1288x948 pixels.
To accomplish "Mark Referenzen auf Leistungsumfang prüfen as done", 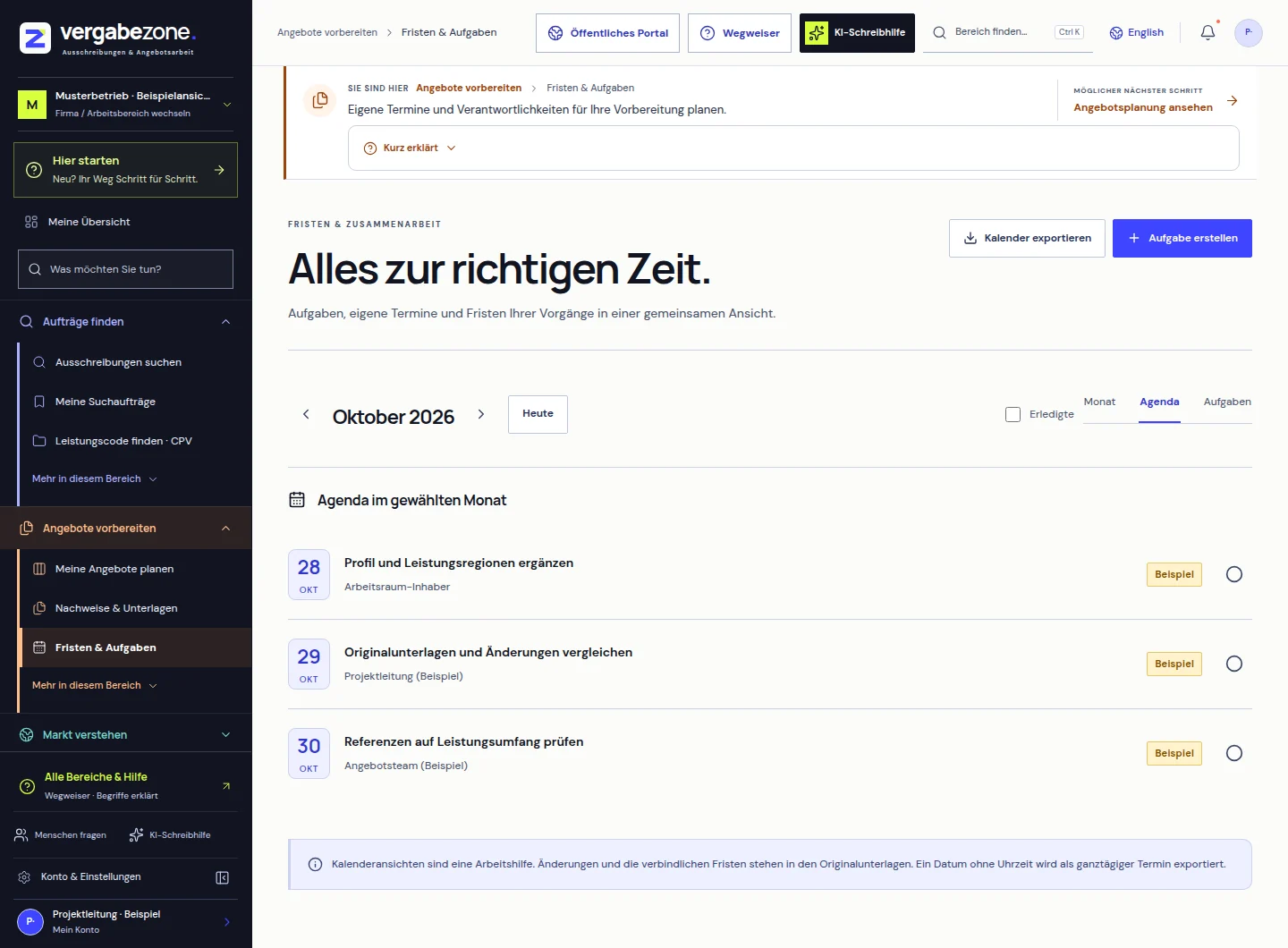I will coord(1234,753).
